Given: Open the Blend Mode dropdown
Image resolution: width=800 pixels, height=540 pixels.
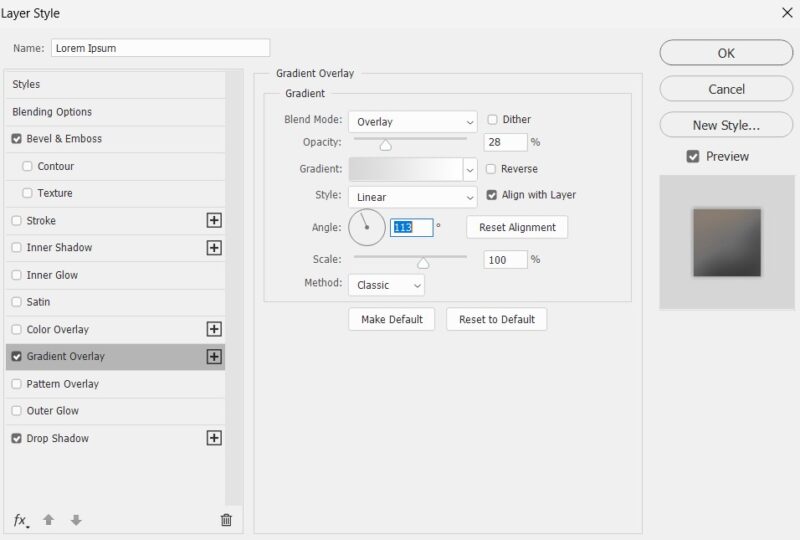Looking at the screenshot, I should pyautogui.click(x=413, y=122).
